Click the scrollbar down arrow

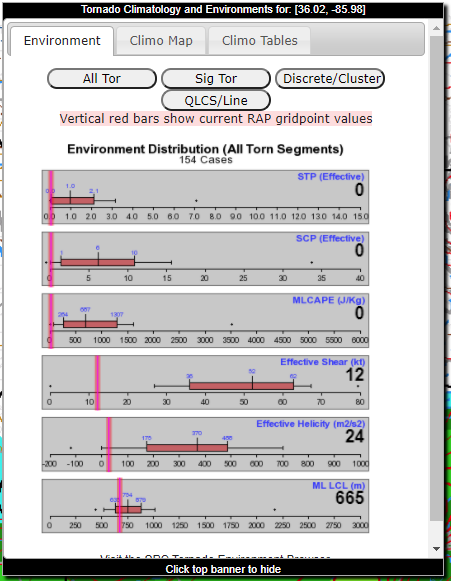point(436,548)
